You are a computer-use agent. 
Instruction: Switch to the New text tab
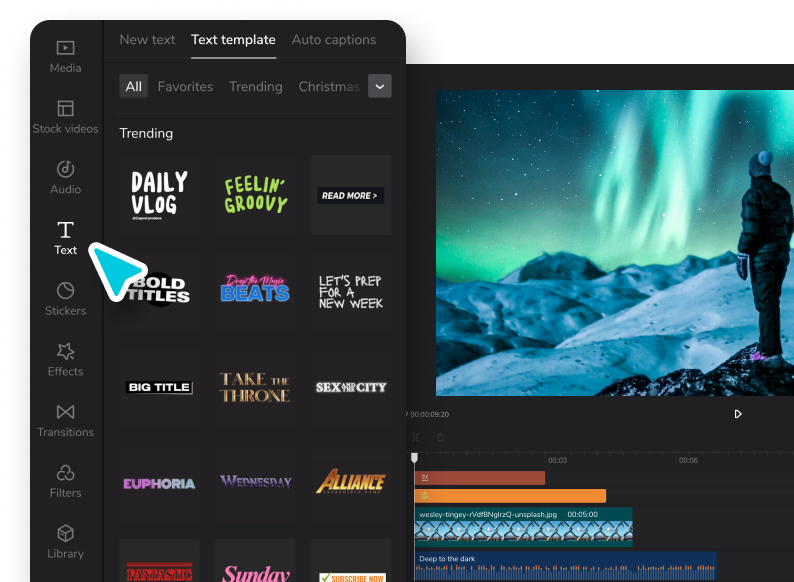point(147,40)
